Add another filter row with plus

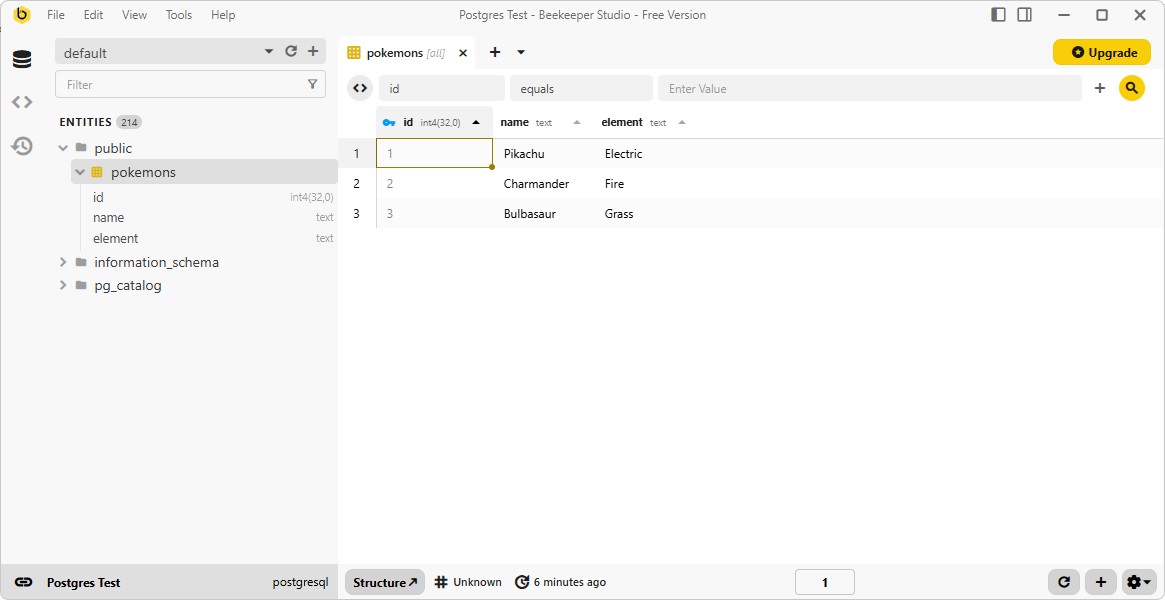pos(1100,88)
